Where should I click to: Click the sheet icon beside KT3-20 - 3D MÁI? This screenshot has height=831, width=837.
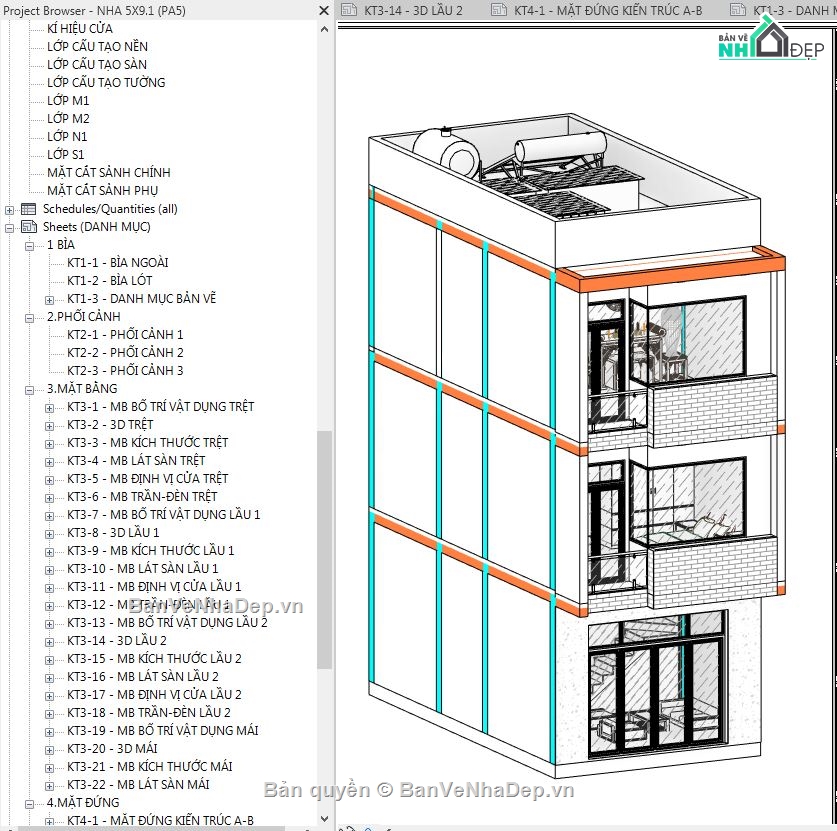click(x=60, y=748)
